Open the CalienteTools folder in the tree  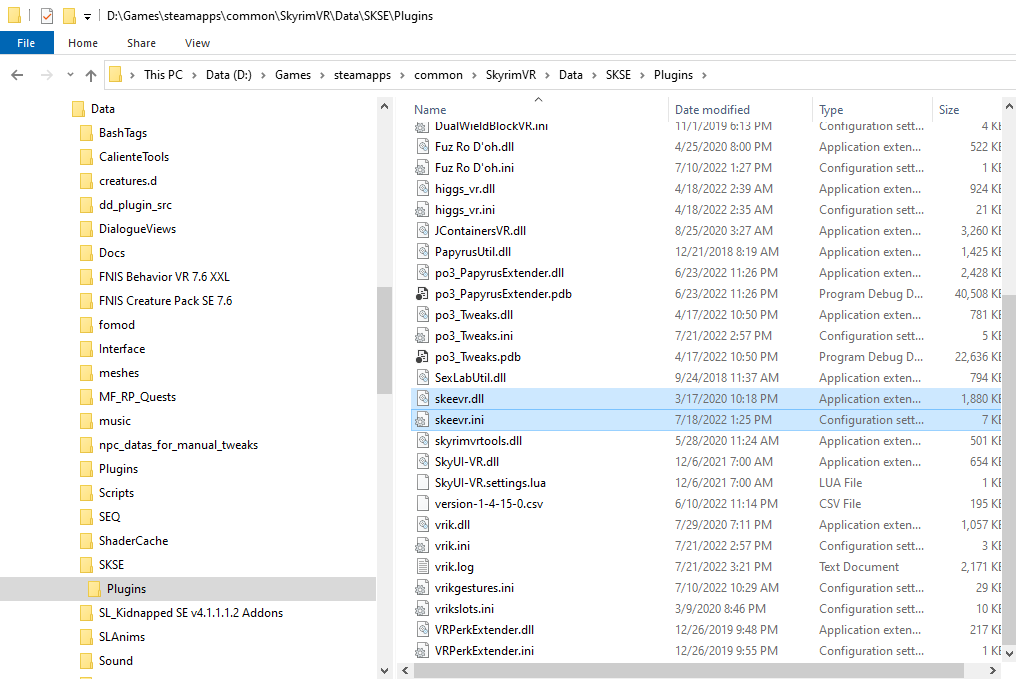(133, 157)
